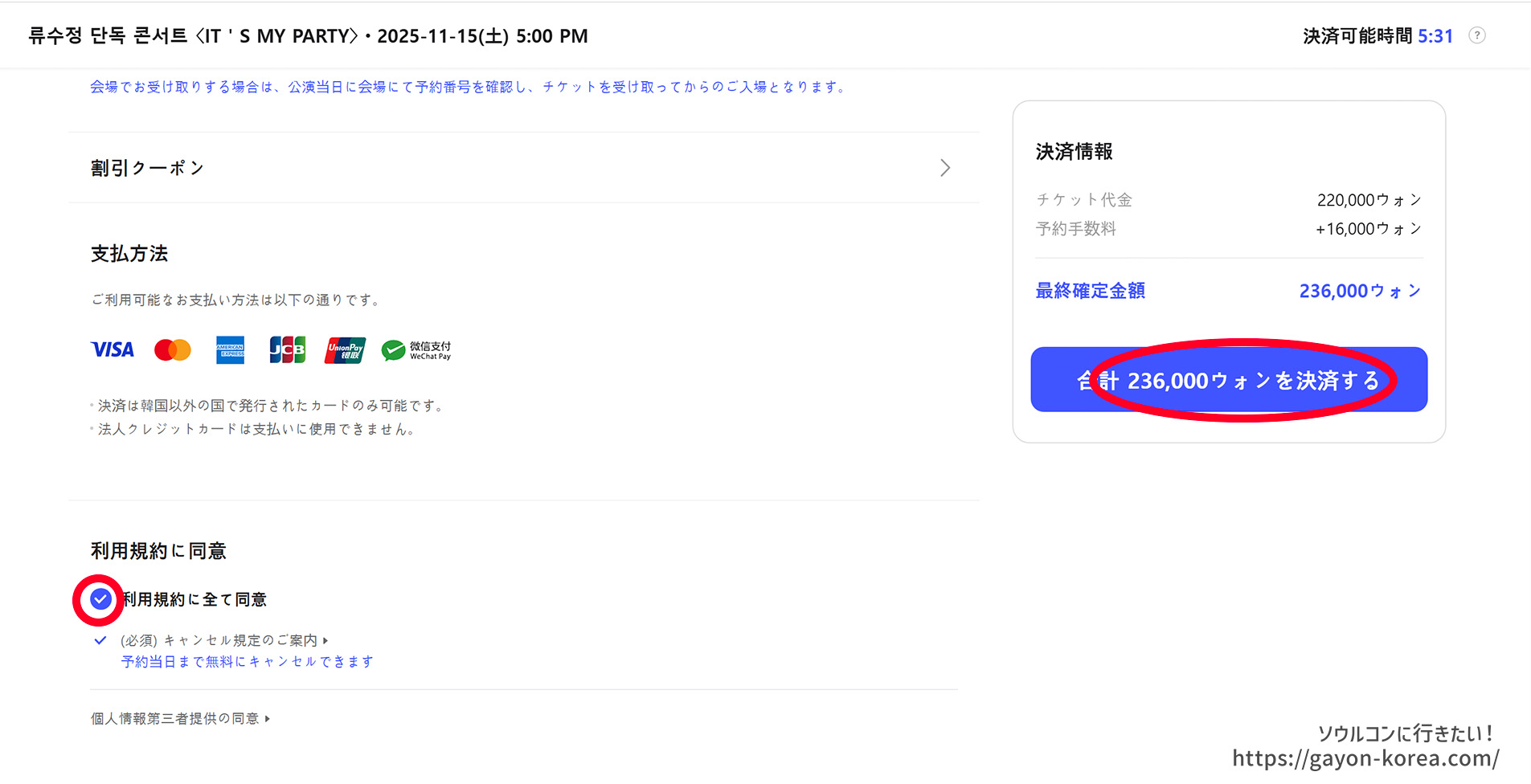This screenshot has height=784, width=1531.
Task: Select the Mastercard payment icon
Action: pos(171,349)
